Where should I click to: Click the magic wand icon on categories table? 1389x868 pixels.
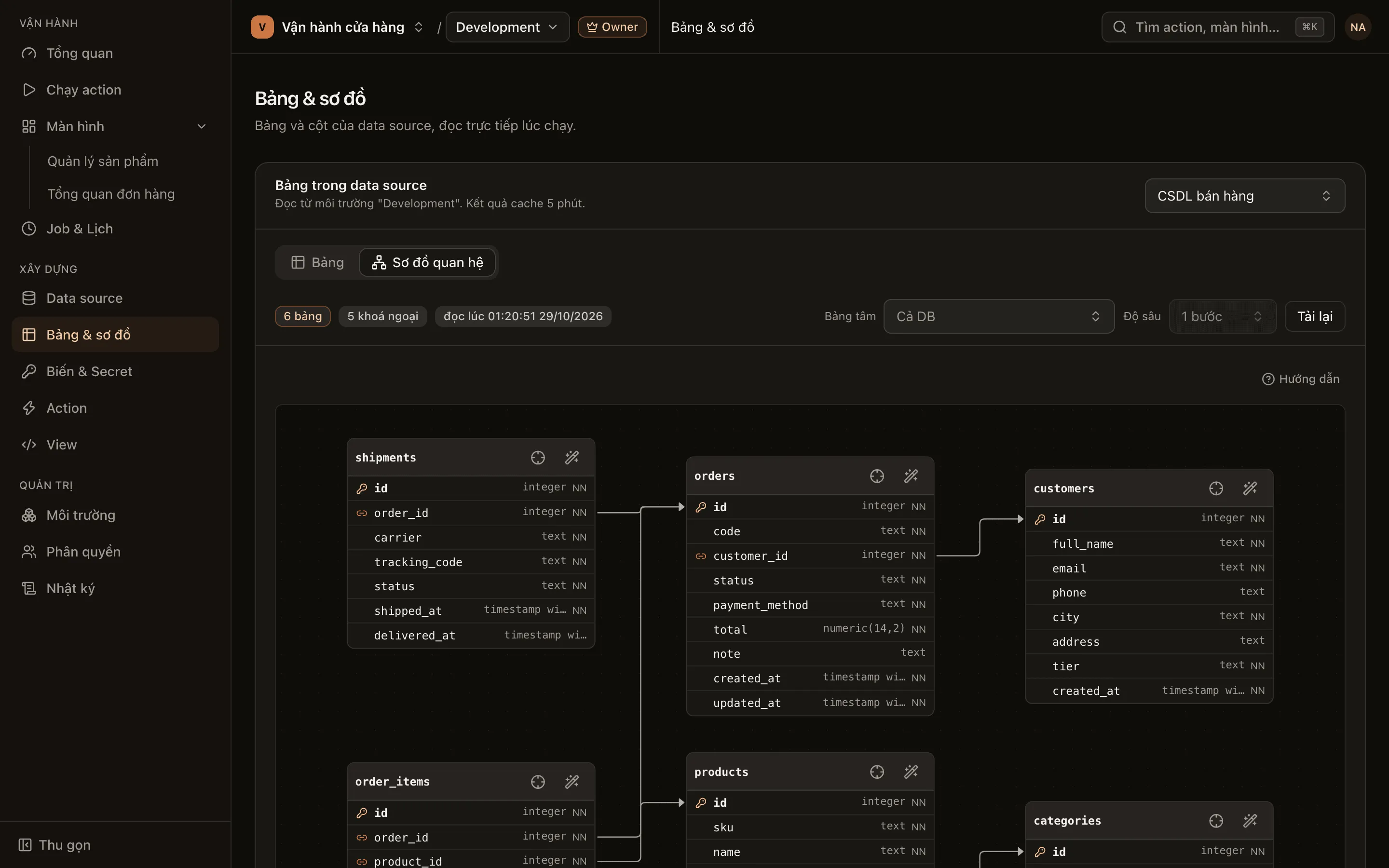1250,821
